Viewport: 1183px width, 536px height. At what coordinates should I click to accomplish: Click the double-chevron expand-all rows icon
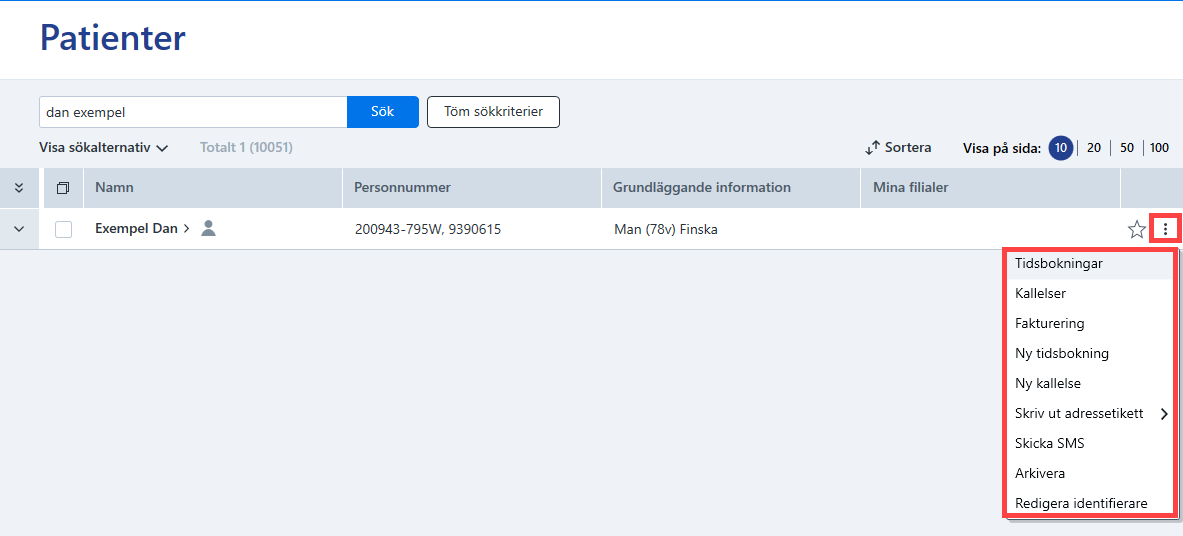[20, 188]
